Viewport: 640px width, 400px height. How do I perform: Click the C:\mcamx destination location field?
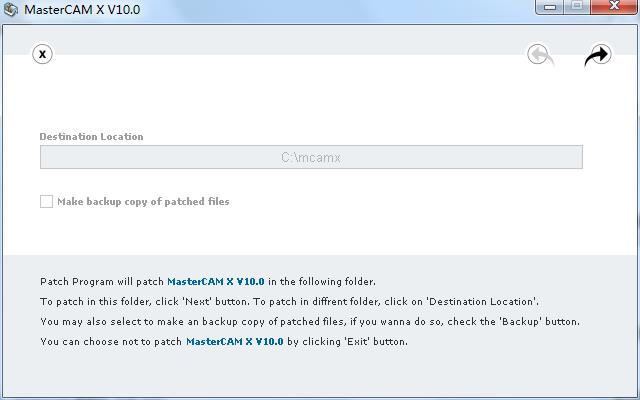(311, 157)
